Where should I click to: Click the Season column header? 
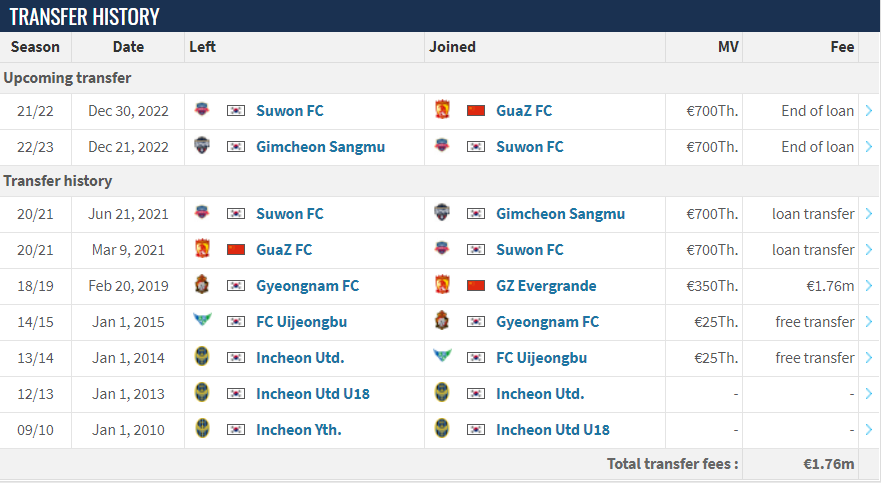[35, 47]
